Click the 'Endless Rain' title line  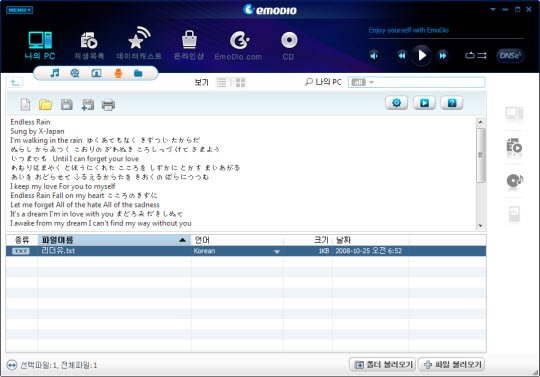pyautogui.click(x=30, y=122)
